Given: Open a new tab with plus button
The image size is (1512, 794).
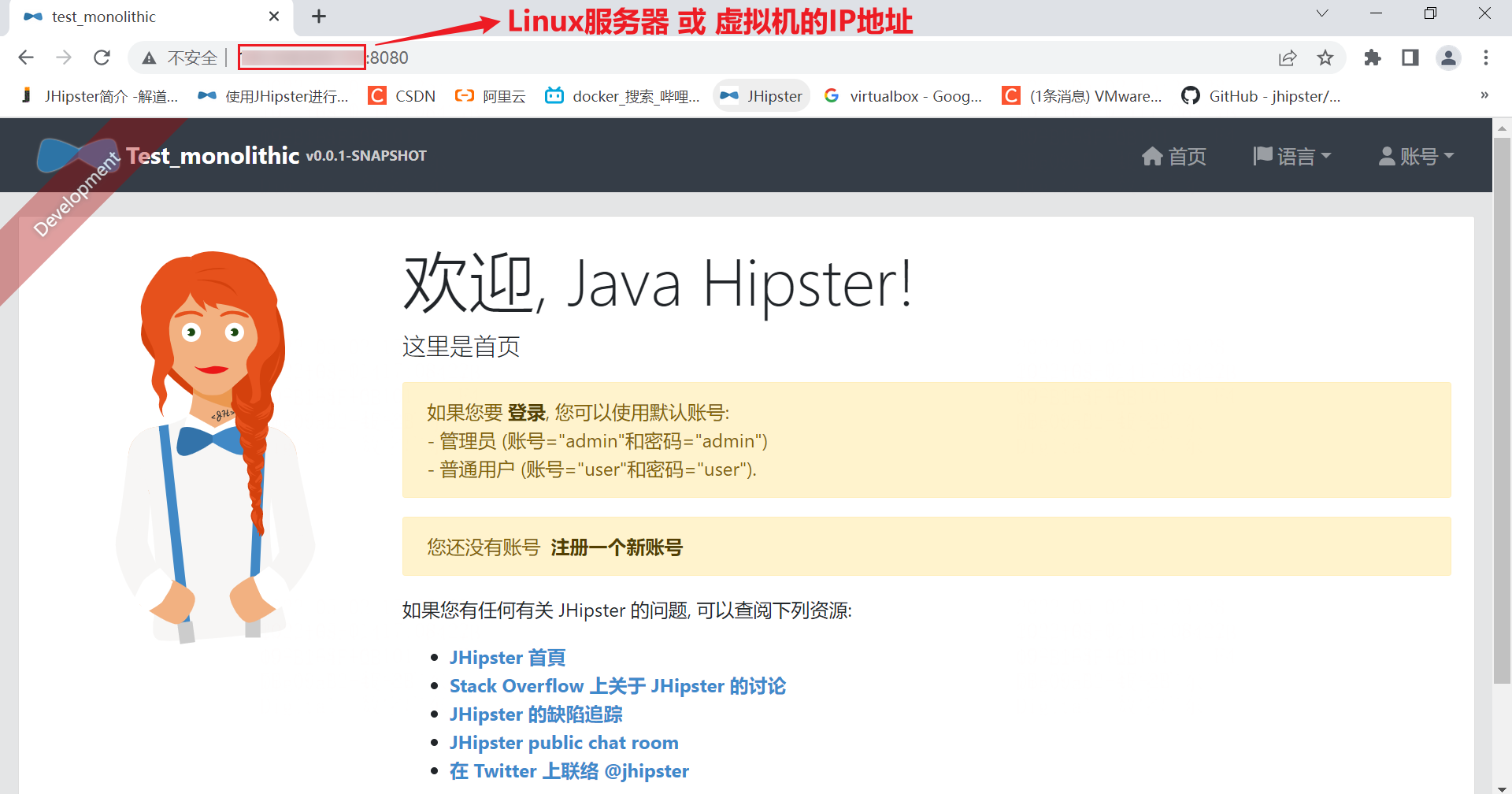Looking at the screenshot, I should coord(319,17).
